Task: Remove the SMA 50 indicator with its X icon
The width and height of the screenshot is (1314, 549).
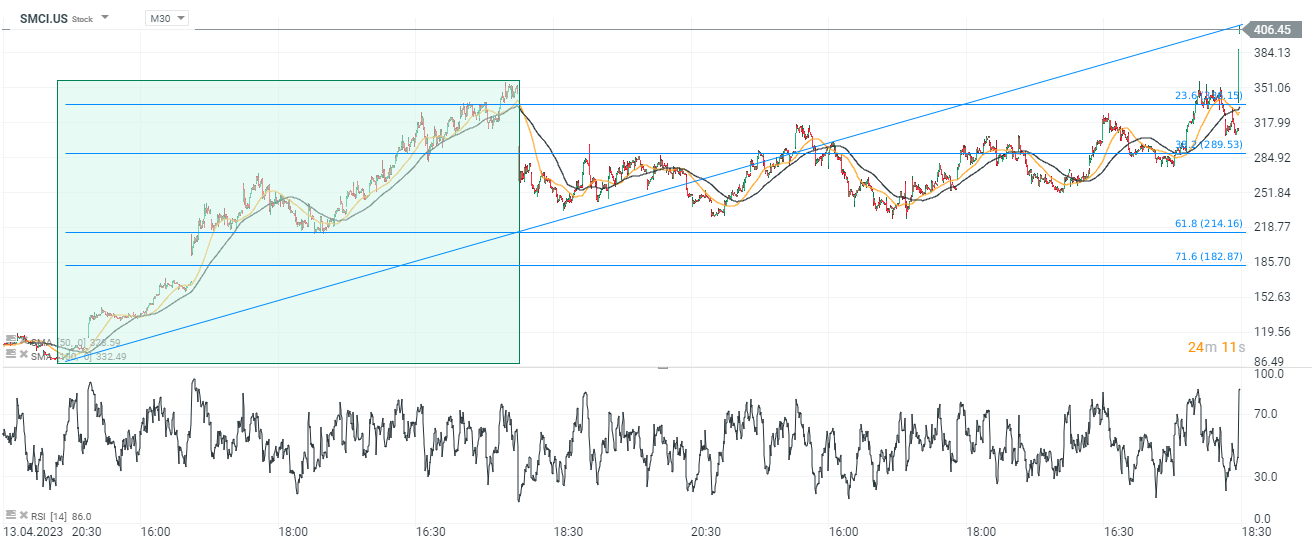Action: pos(24,339)
